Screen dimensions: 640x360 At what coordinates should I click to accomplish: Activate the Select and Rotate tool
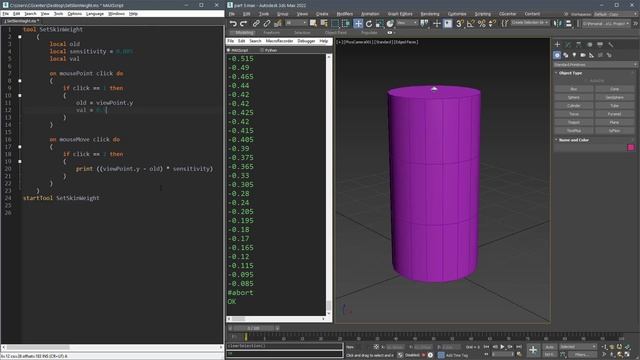(369, 24)
